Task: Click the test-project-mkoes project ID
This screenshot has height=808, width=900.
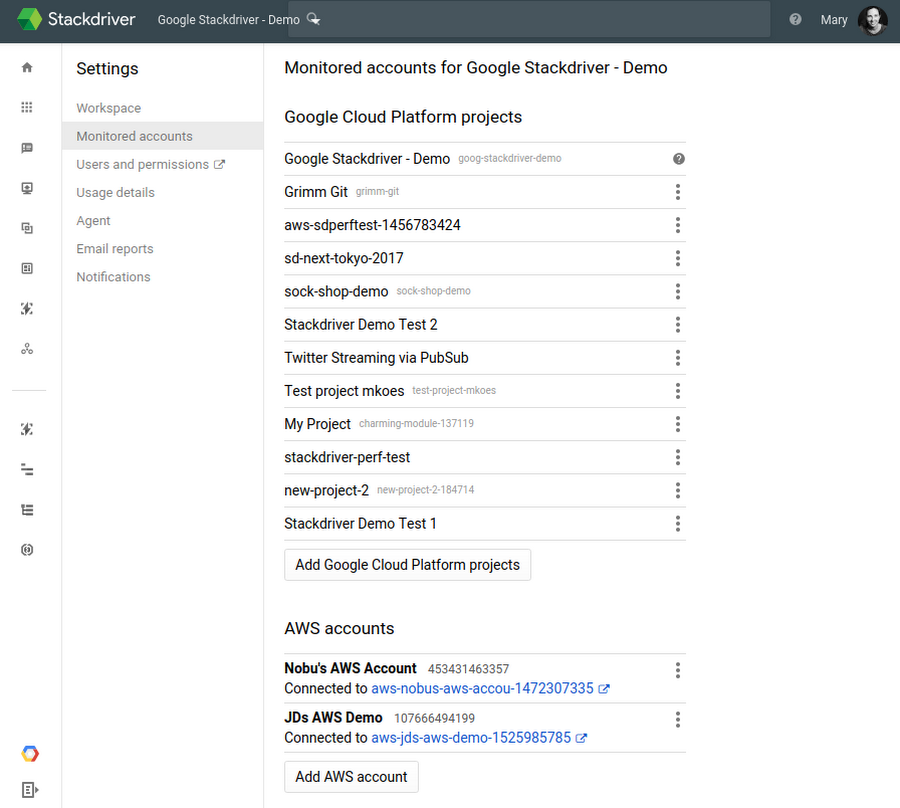Action: coord(454,390)
